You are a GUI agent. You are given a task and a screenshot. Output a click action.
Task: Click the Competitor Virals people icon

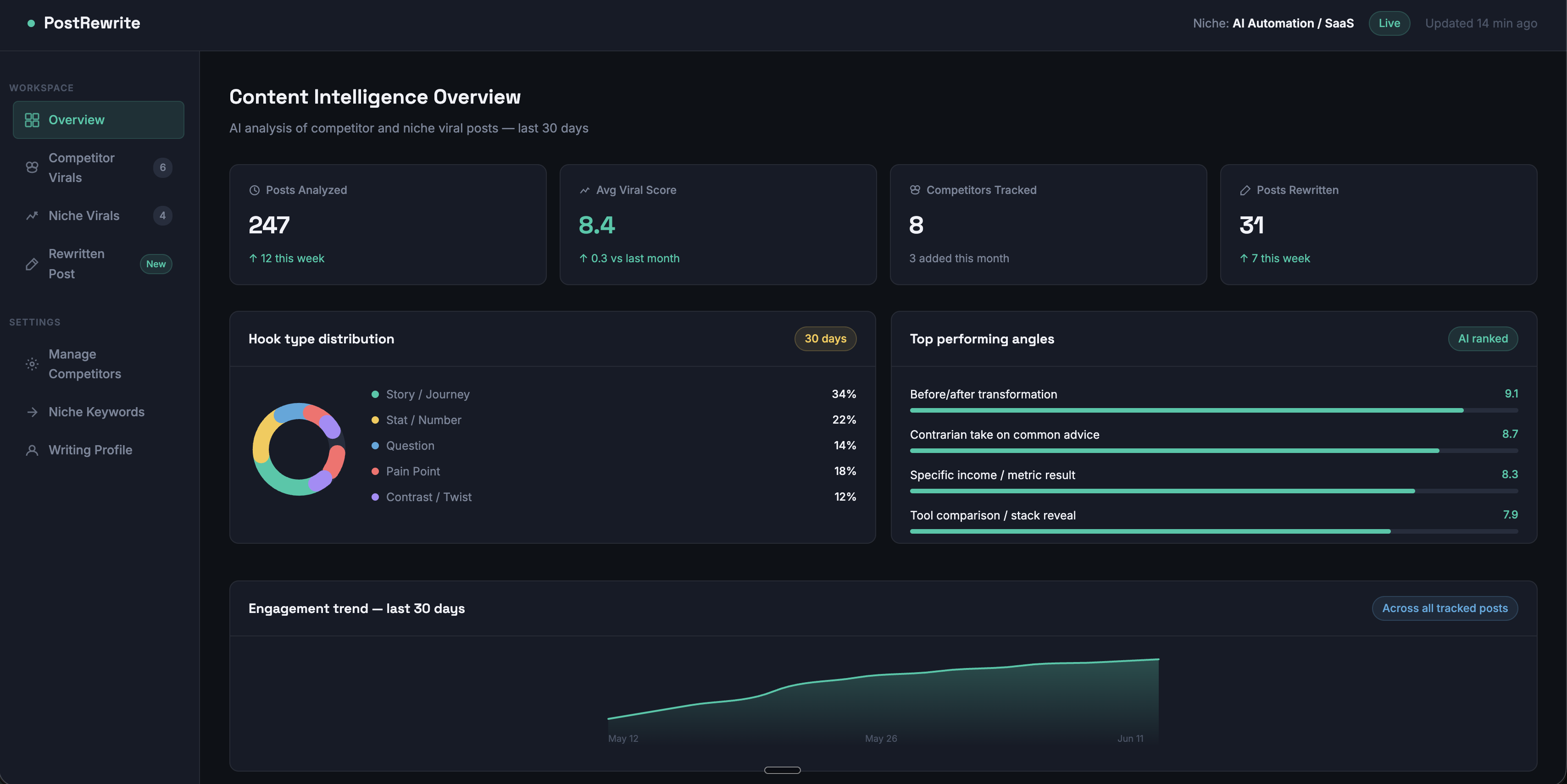coord(32,167)
